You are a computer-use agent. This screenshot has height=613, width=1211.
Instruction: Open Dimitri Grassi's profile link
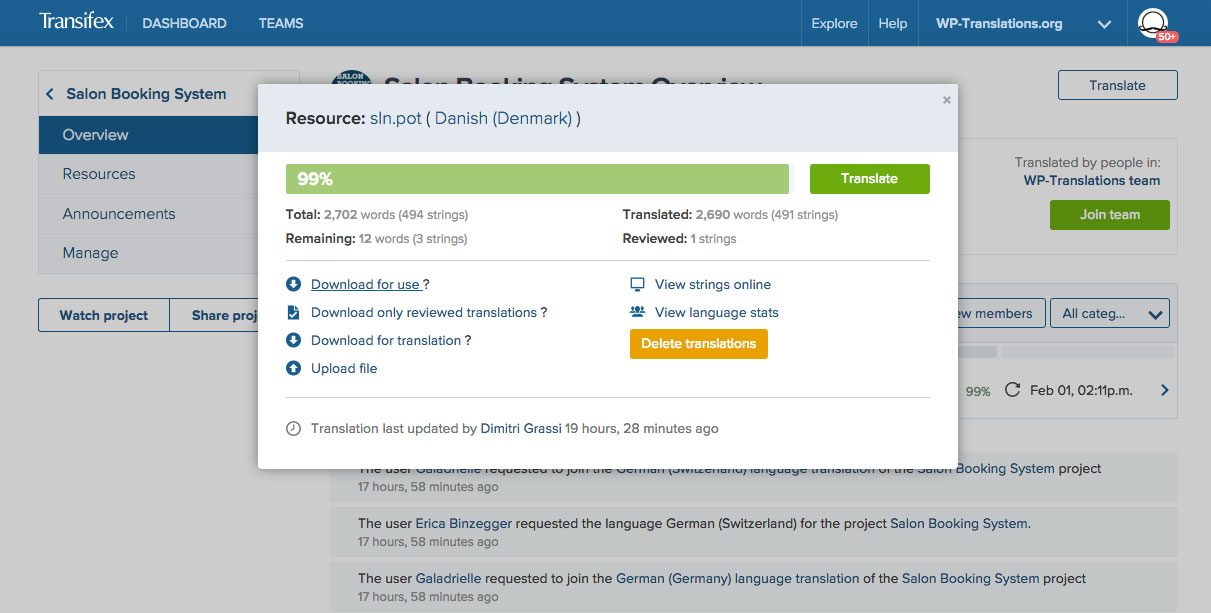click(x=520, y=429)
